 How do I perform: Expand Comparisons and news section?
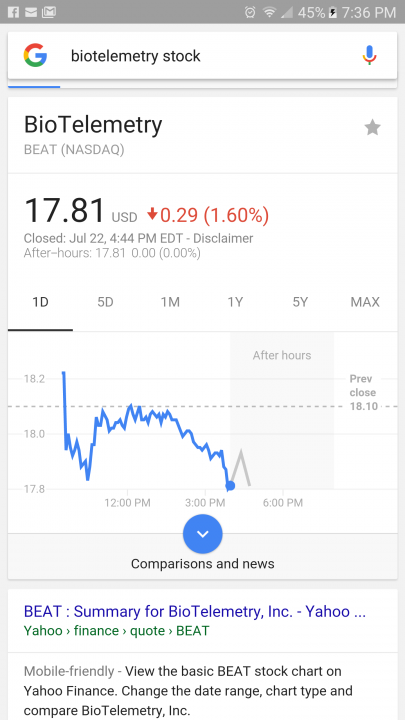coord(202,564)
